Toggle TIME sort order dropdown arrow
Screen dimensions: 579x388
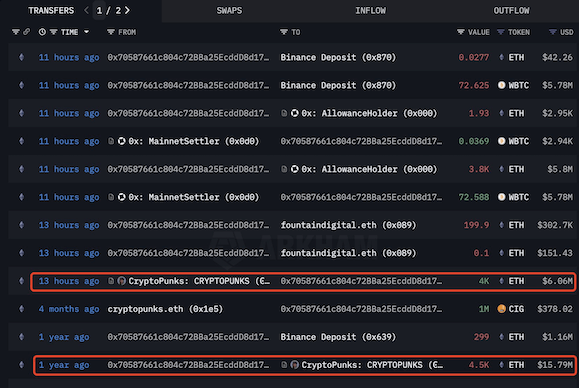pyautogui.click(x=86, y=32)
